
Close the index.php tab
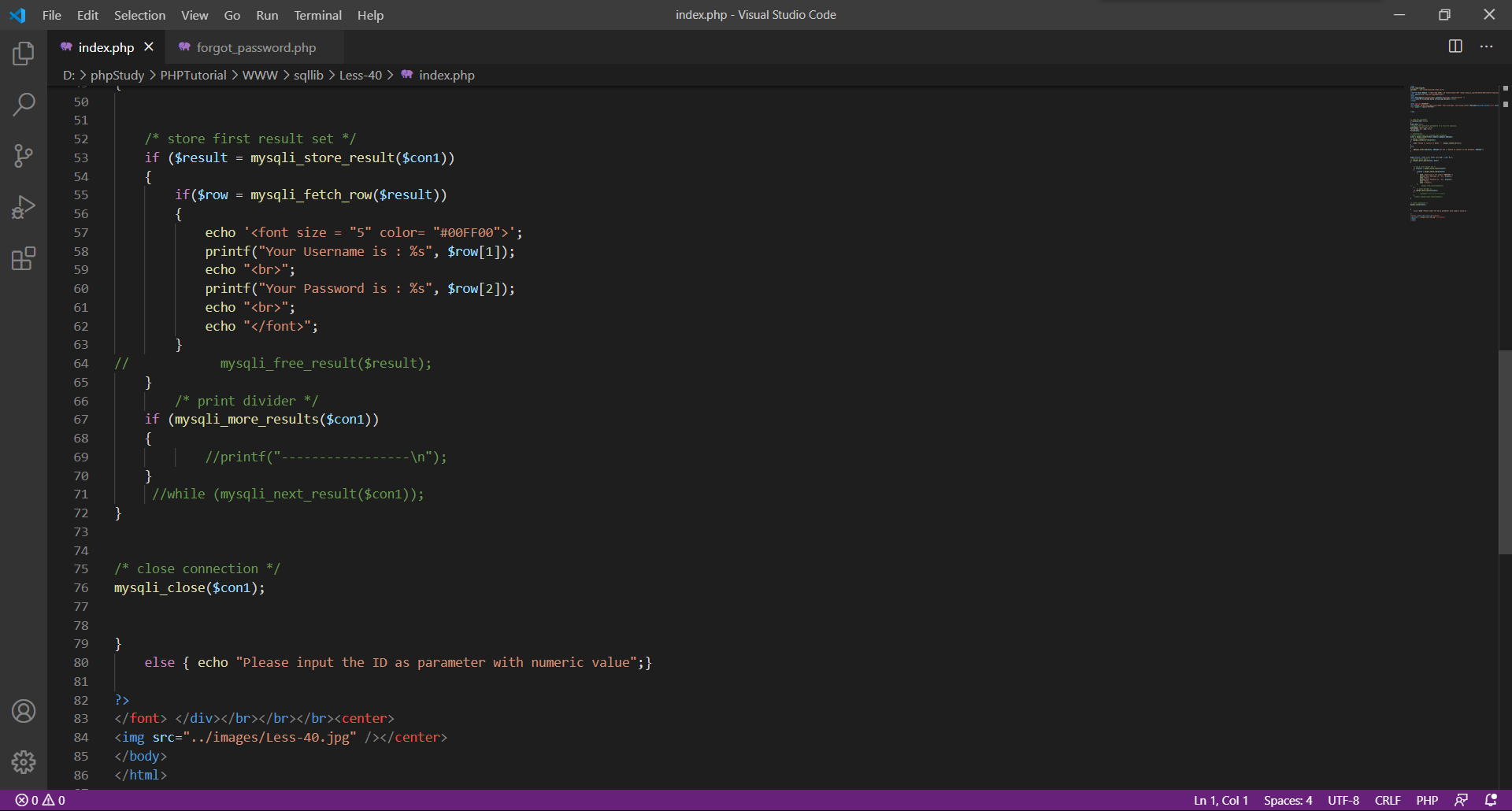click(149, 47)
